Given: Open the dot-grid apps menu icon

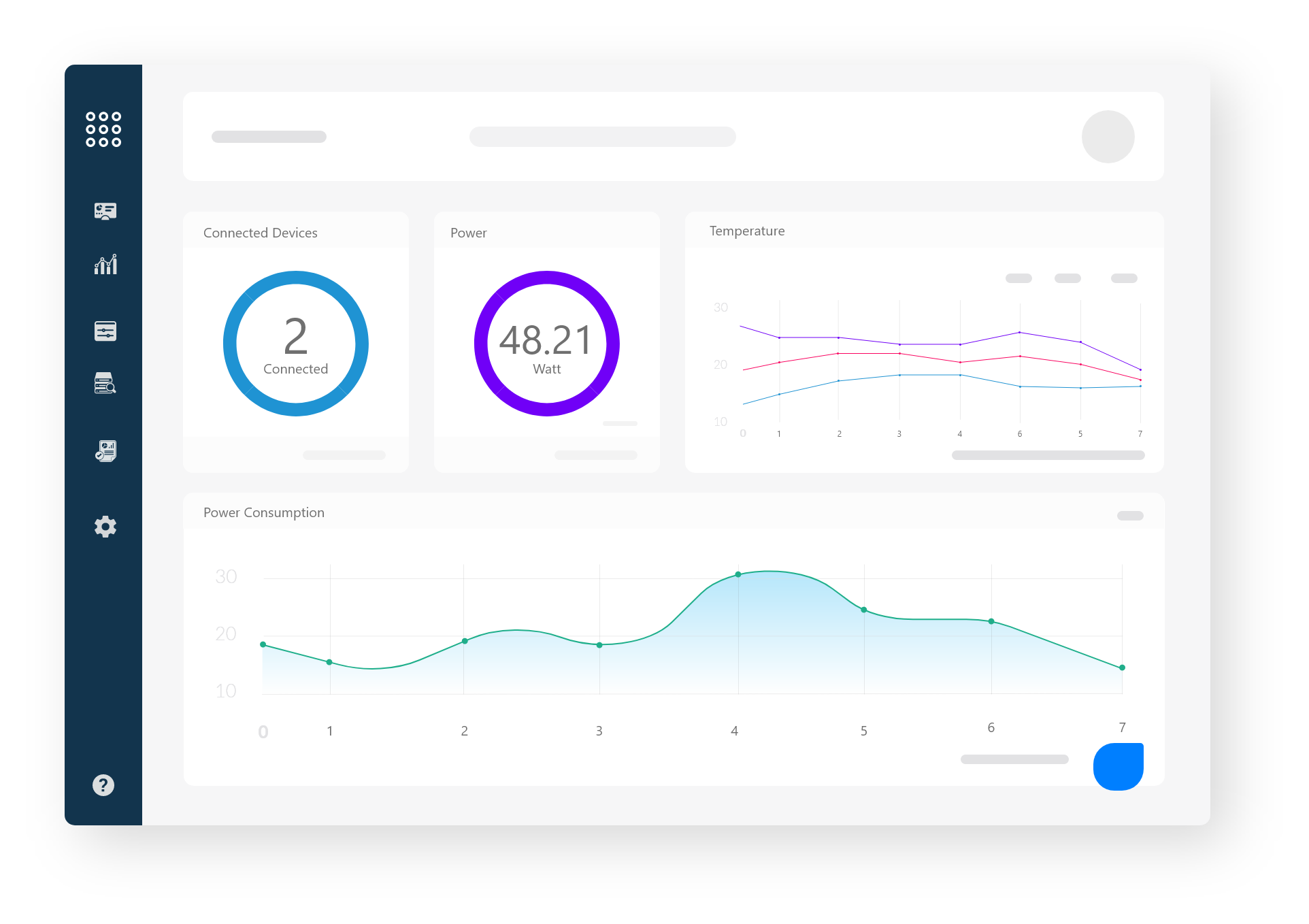Looking at the screenshot, I should [x=103, y=129].
